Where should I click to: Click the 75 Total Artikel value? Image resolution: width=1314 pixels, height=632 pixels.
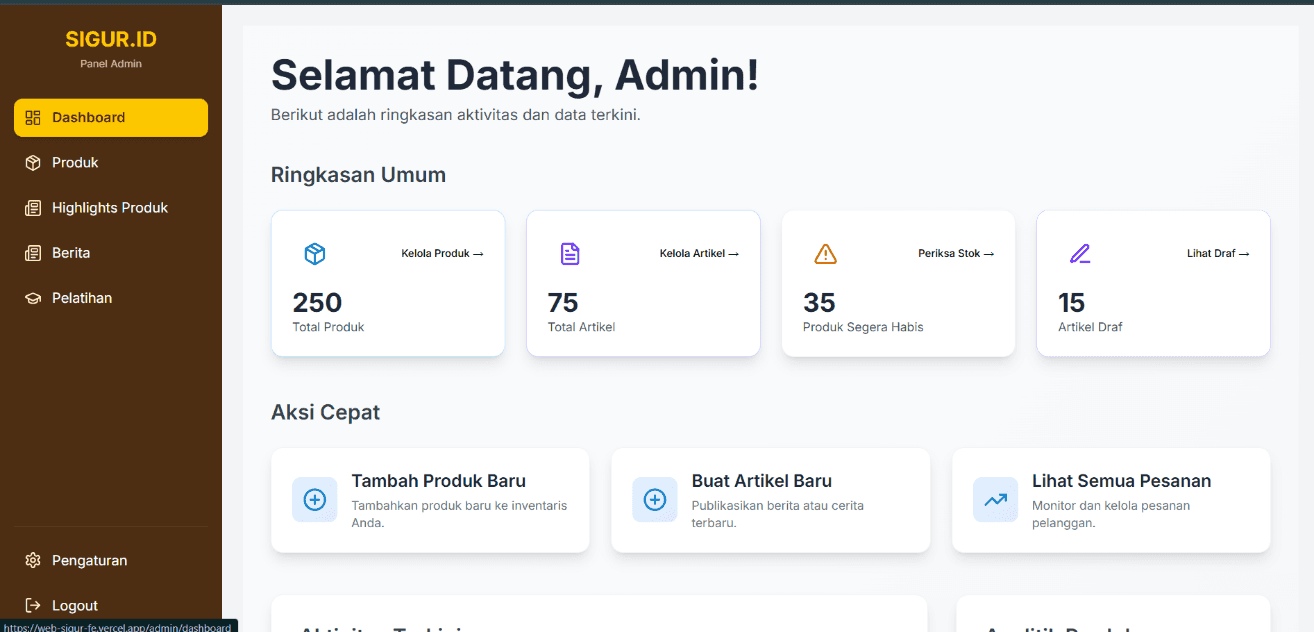coord(563,303)
